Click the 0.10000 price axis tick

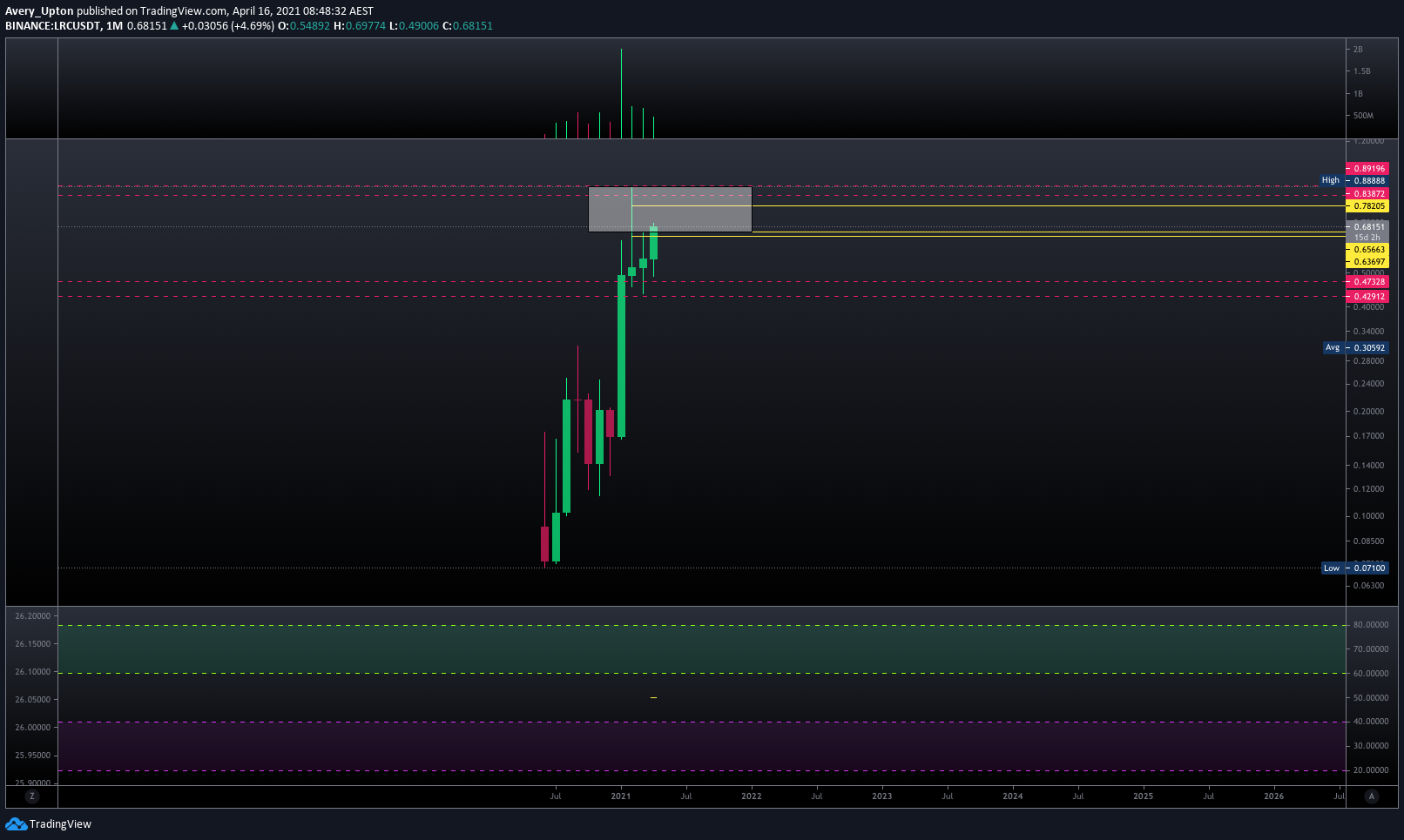pyautogui.click(x=1368, y=516)
